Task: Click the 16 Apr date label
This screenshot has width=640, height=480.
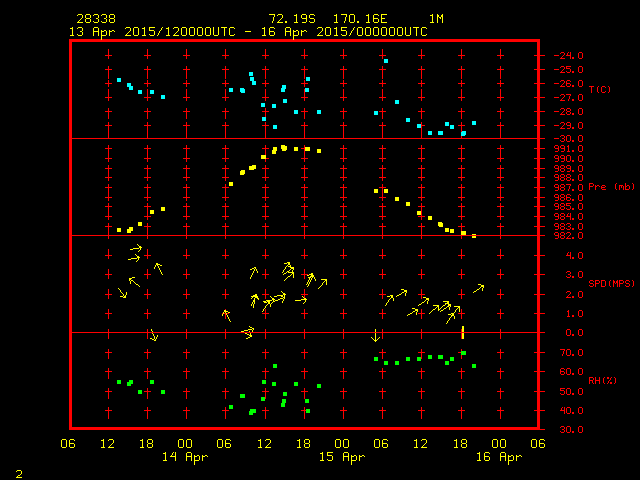Action: point(498,457)
